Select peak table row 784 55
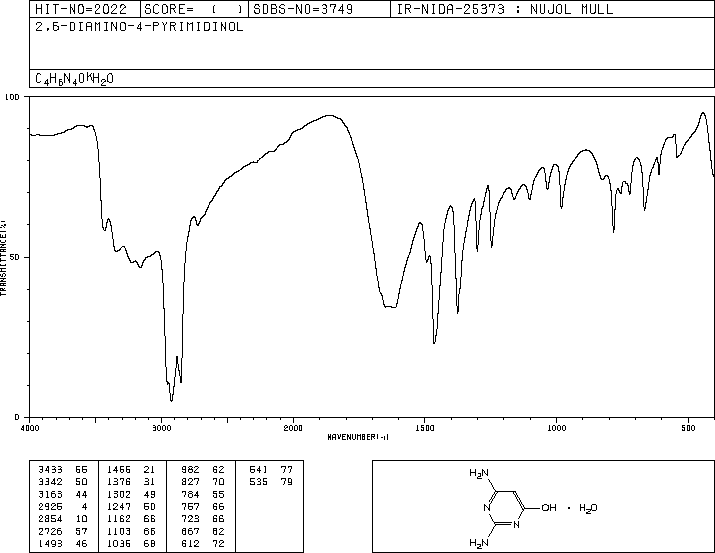Screen dimensions: 715x553 coord(203,494)
